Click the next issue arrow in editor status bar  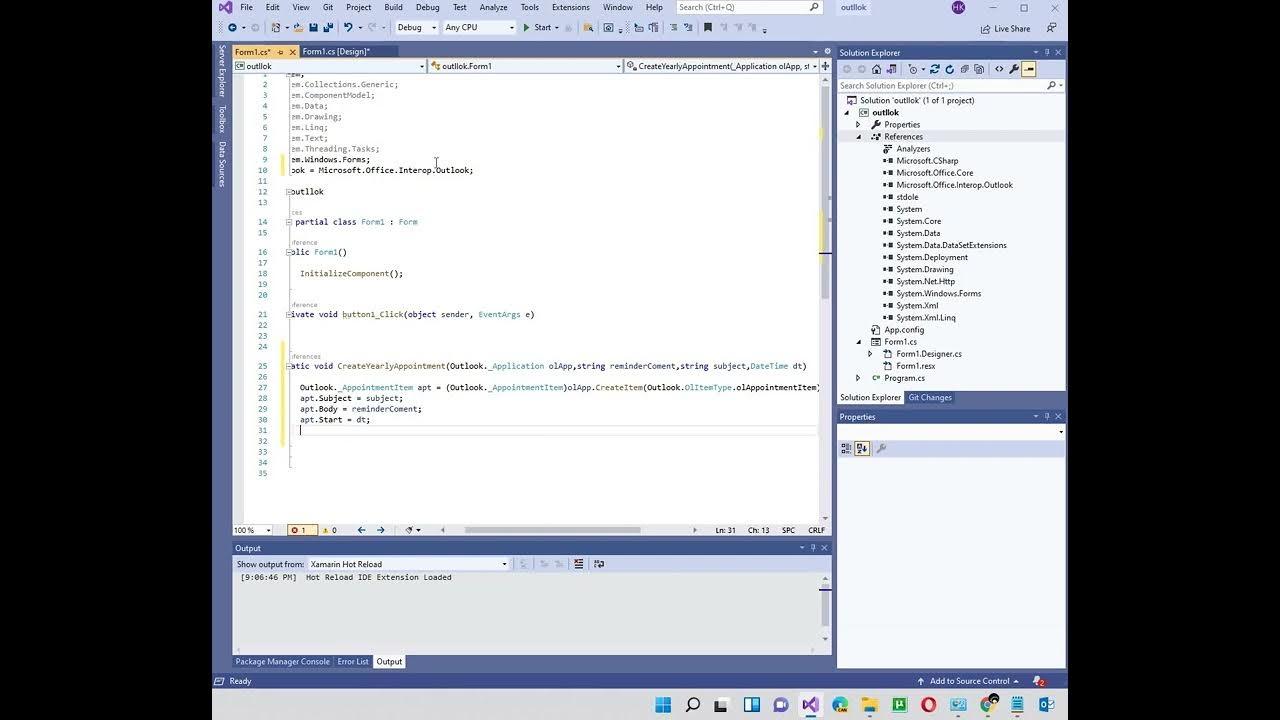click(380, 530)
